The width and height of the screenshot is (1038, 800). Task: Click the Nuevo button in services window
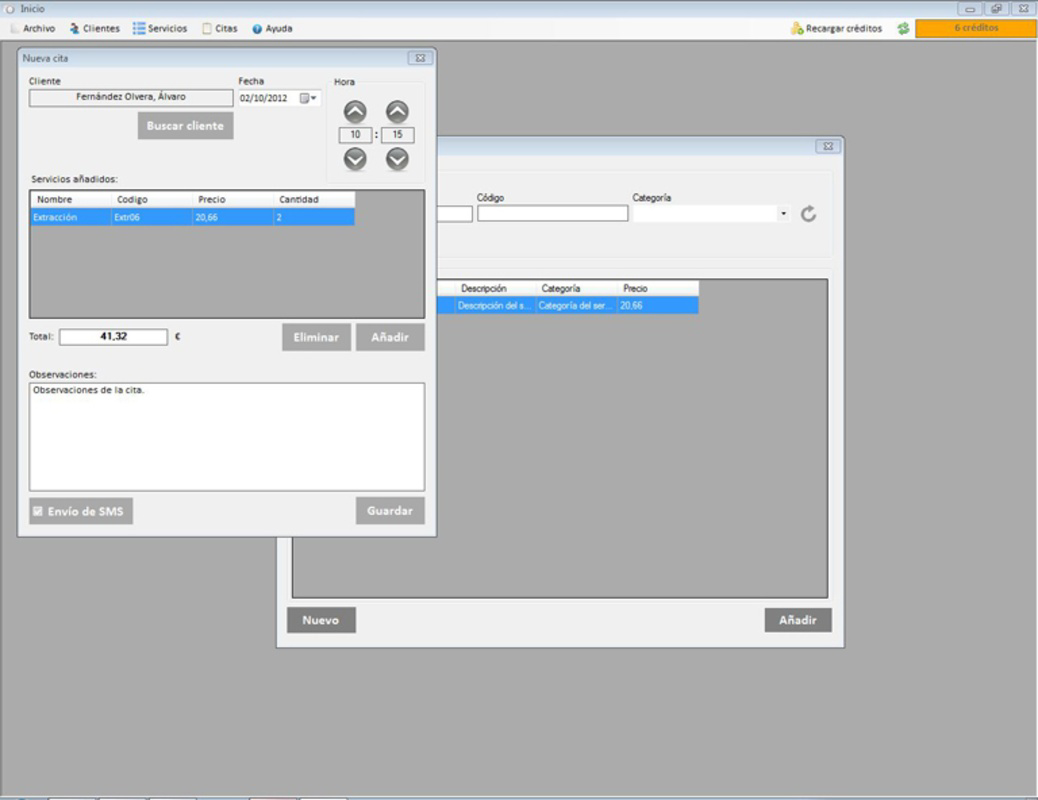click(321, 620)
